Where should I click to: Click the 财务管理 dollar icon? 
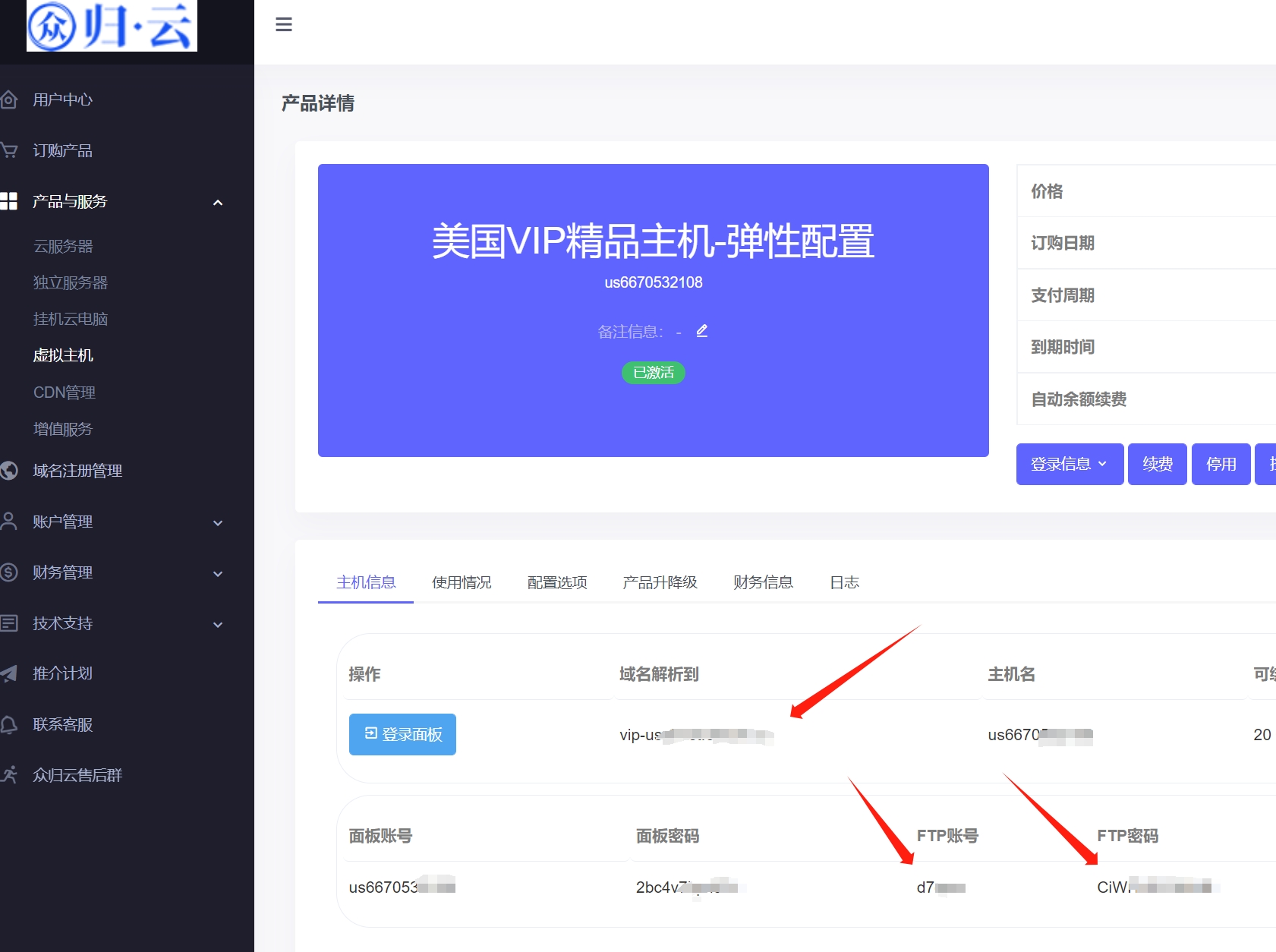pyautogui.click(x=9, y=572)
